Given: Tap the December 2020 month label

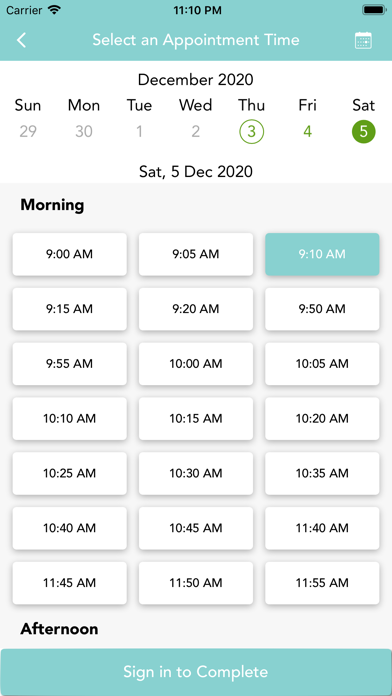Looking at the screenshot, I should (196, 80).
